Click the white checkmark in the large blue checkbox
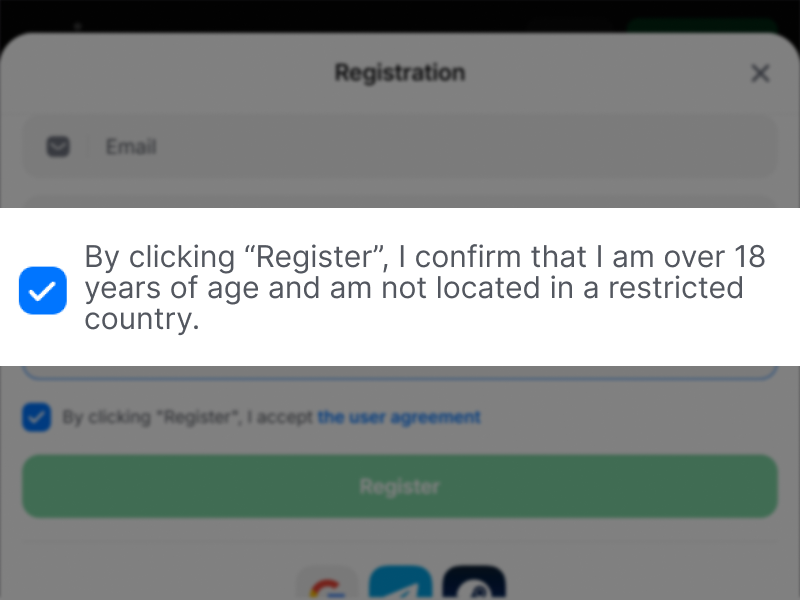800x600 pixels. 42,290
